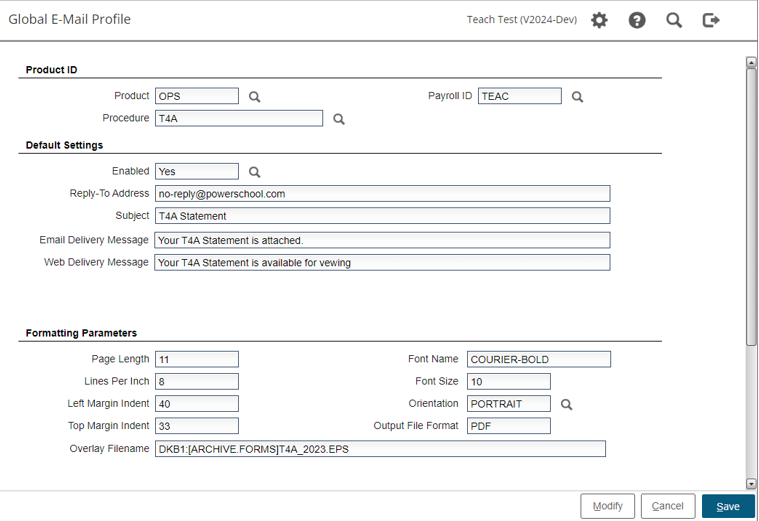
Task: Click the Modify button
Action: [607, 506]
